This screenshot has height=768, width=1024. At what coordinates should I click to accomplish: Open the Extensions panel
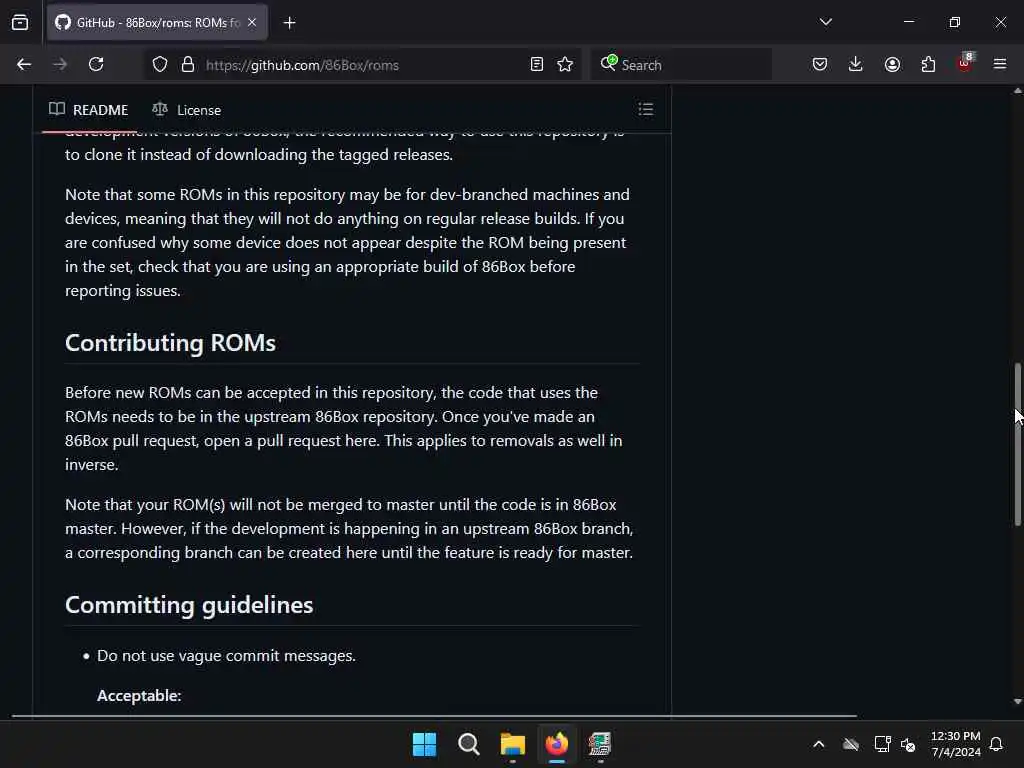(928, 64)
